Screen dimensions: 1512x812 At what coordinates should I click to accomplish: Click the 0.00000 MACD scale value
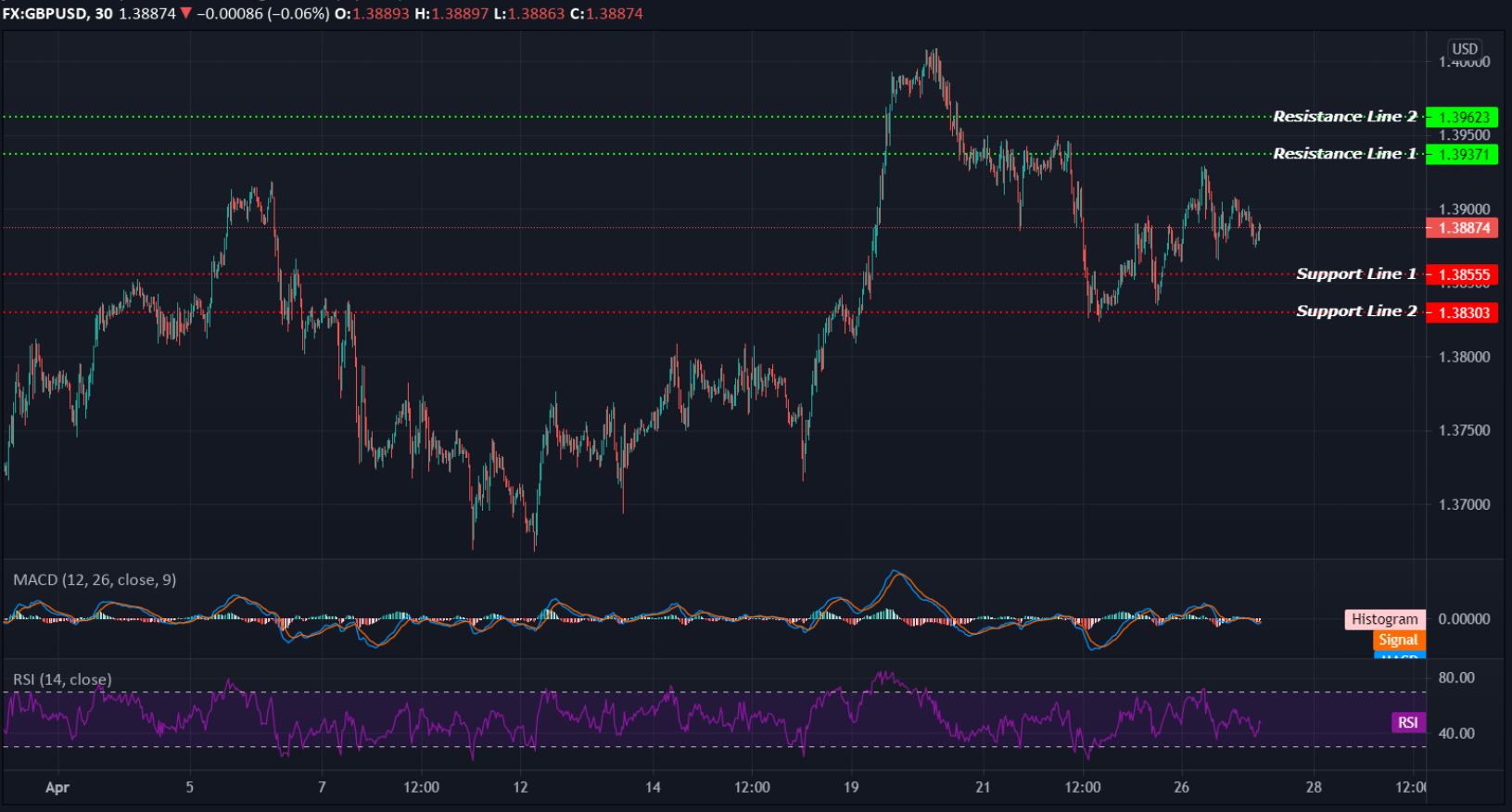coord(1465,619)
